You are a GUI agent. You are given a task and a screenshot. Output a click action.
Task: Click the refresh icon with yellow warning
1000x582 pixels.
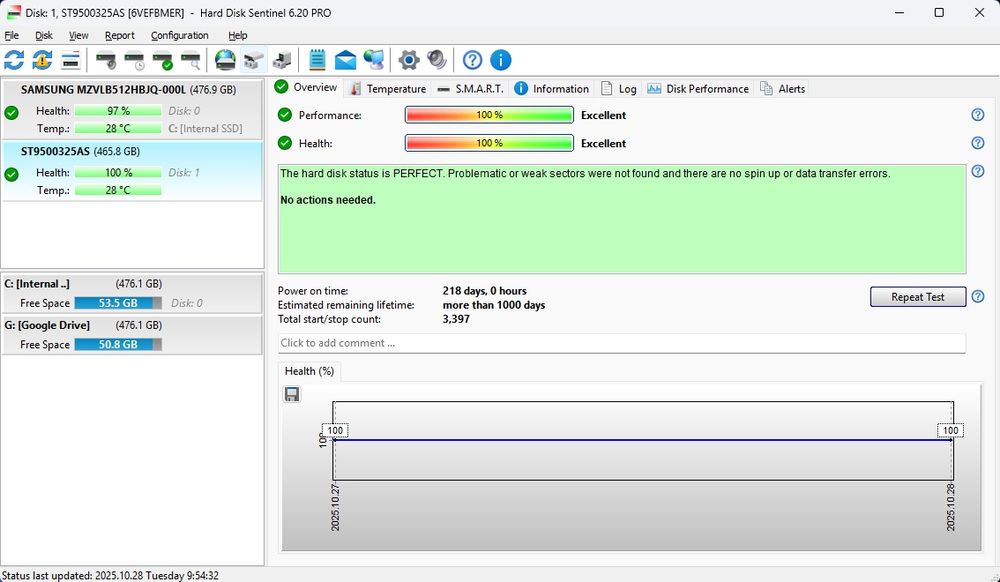(x=42, y=61)
